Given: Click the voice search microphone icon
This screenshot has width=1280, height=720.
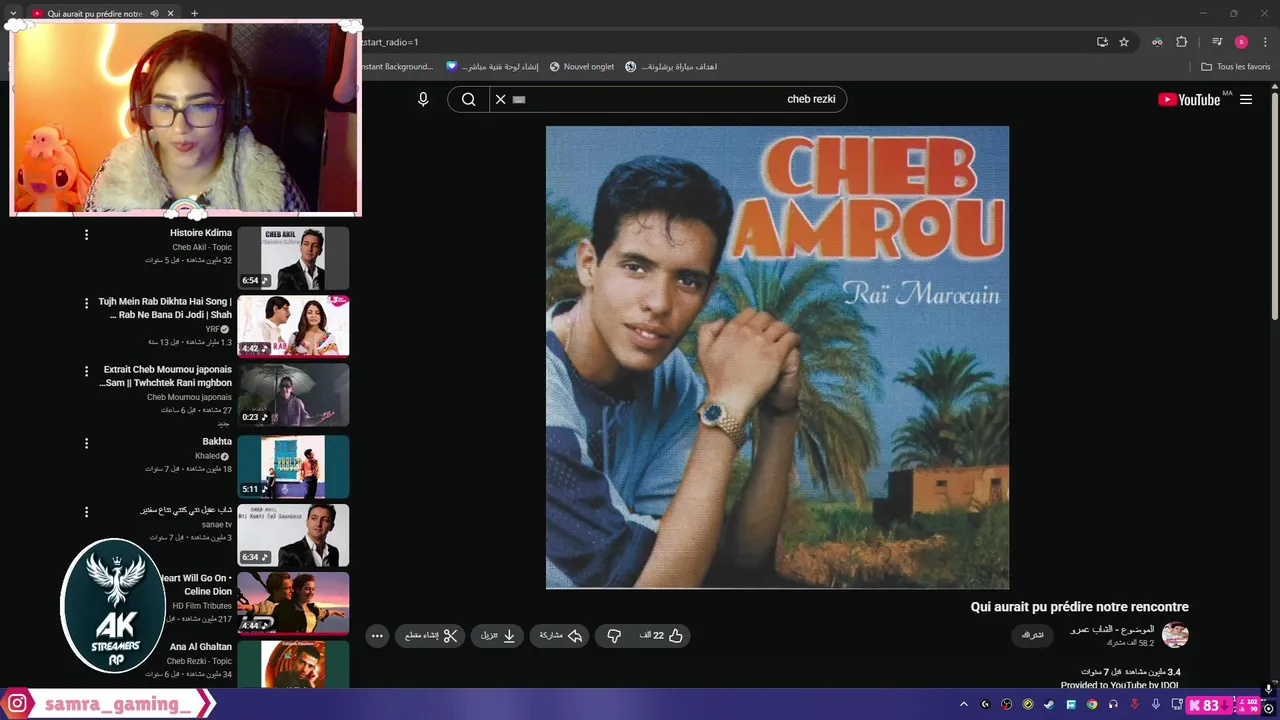Looking at the screenshot, I should [x=423, y=99].
